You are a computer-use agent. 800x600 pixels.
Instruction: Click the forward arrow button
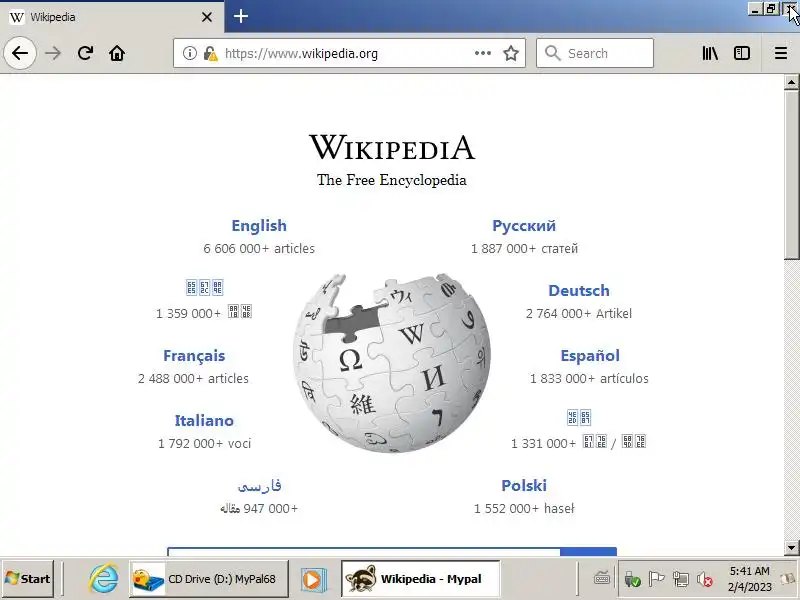tap(53, 53)
